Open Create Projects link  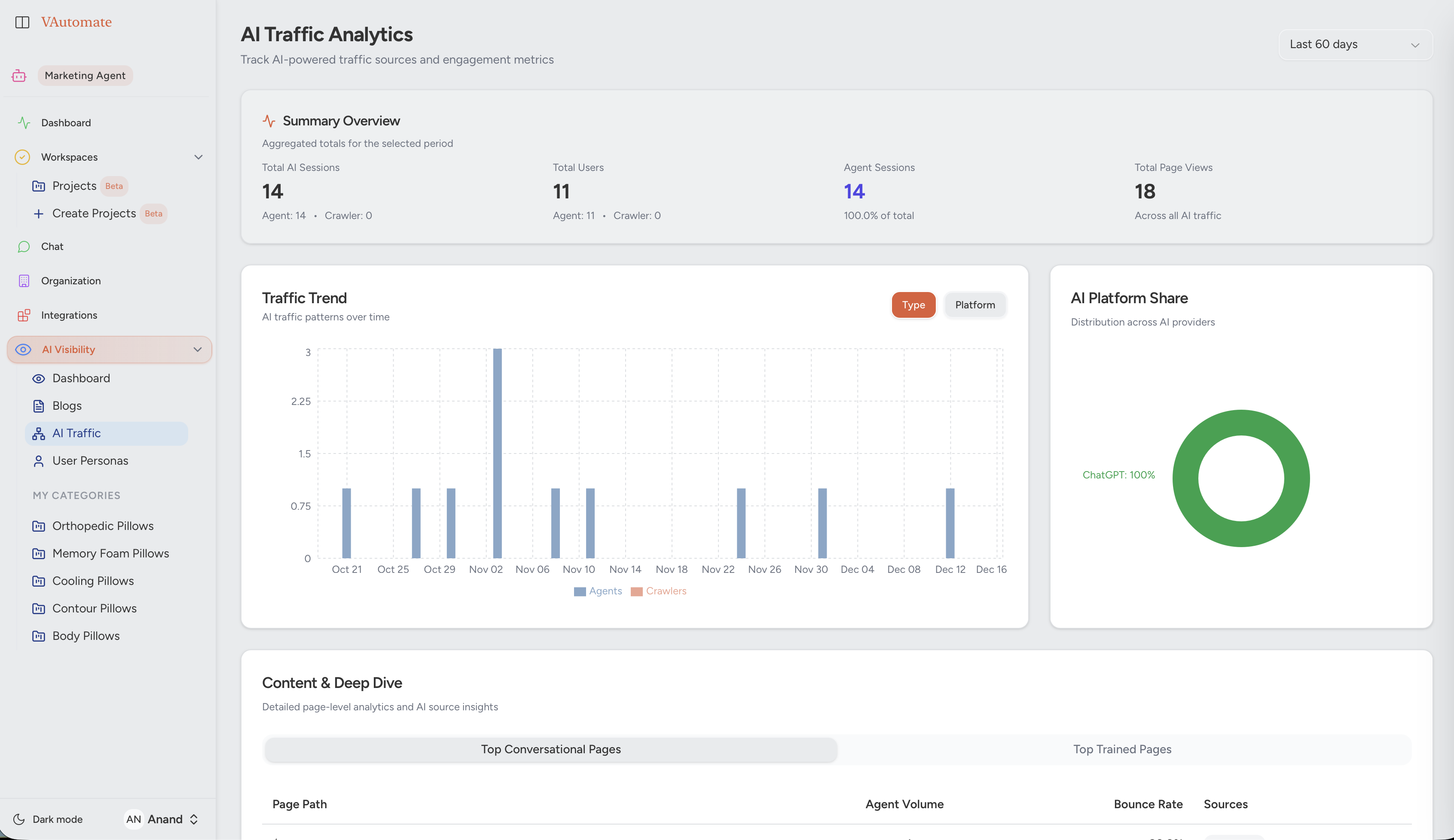(94, 213)
